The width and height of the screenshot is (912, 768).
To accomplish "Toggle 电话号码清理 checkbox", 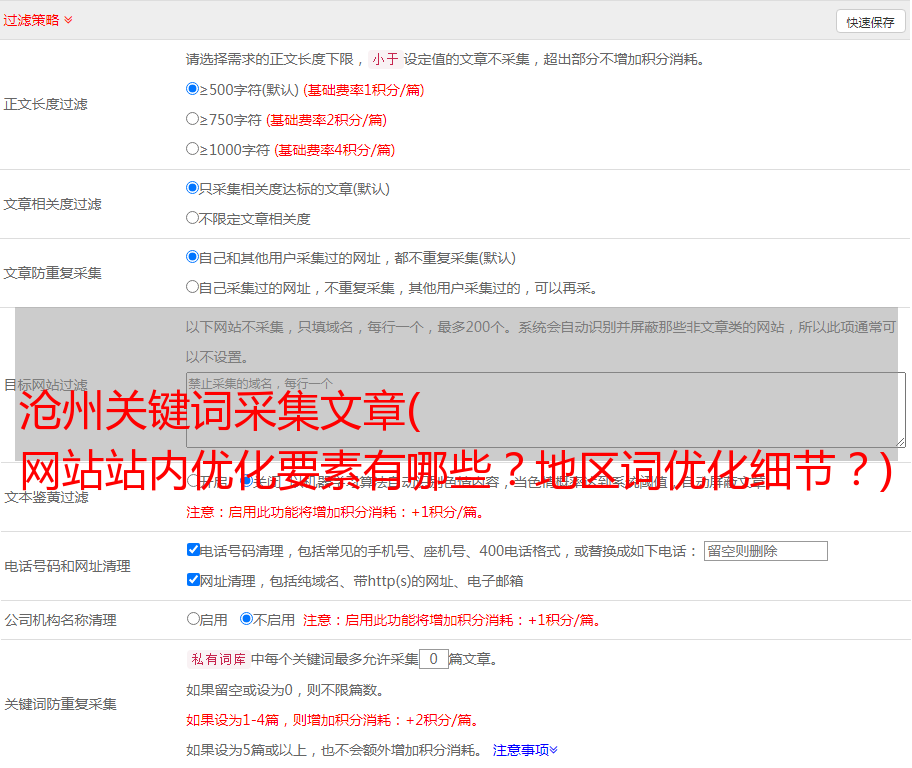I will (x=193, y=550).
